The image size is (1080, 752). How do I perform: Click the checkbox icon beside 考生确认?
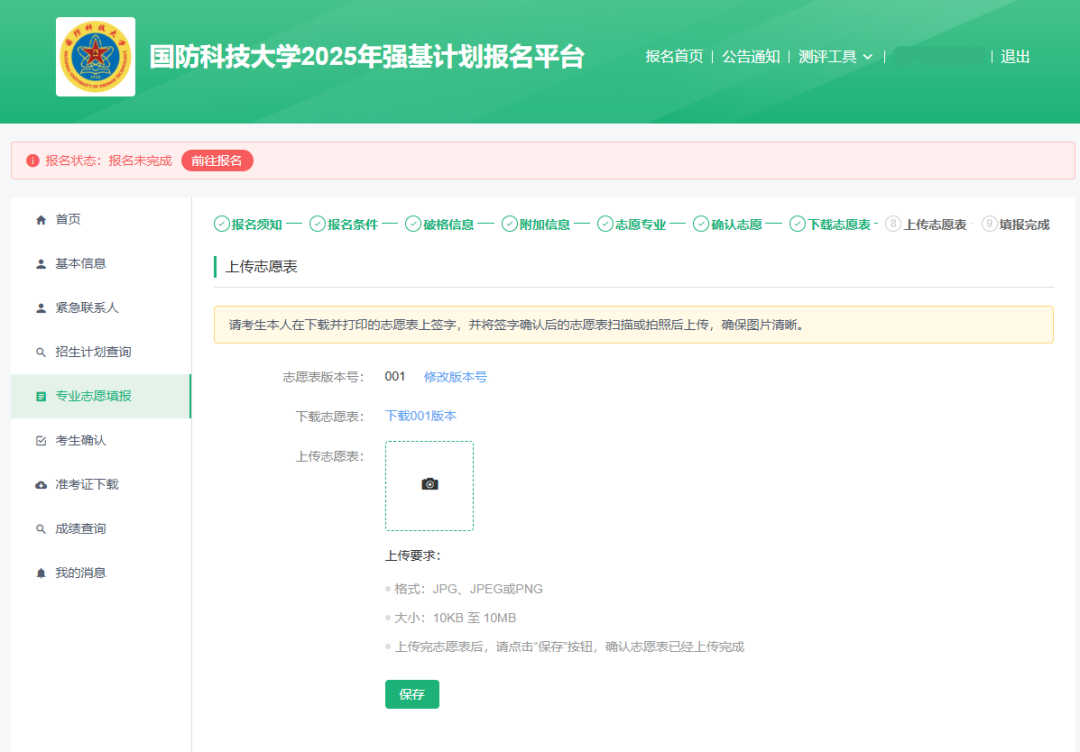tap(41, 441)
